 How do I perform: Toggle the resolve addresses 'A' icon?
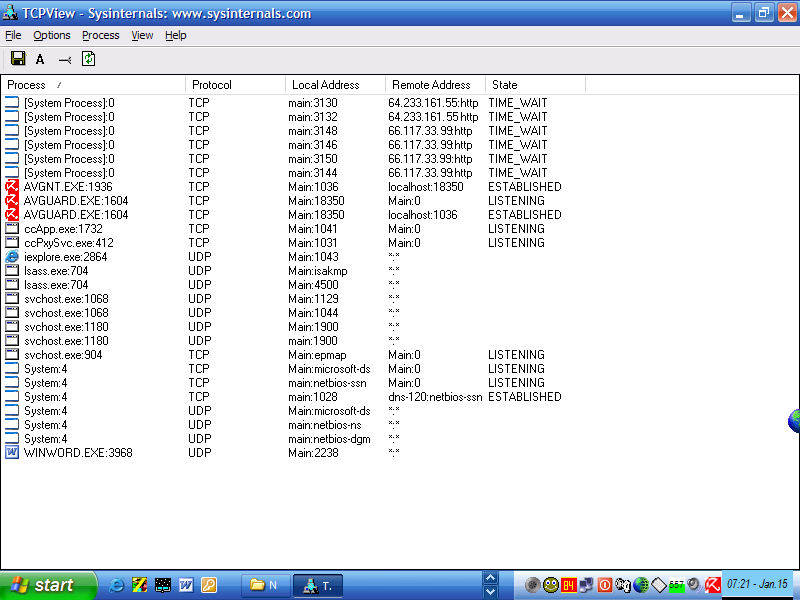click(40, 60)
